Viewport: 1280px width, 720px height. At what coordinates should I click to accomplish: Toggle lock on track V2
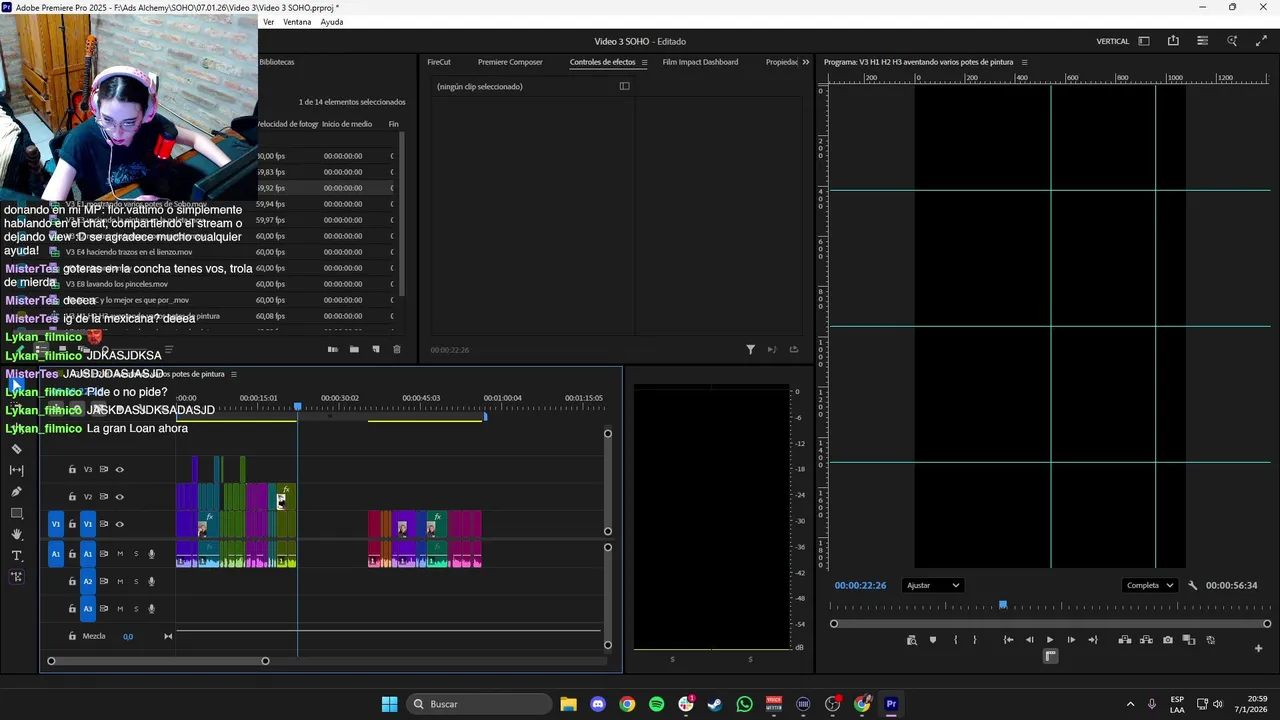coord(72,497)
